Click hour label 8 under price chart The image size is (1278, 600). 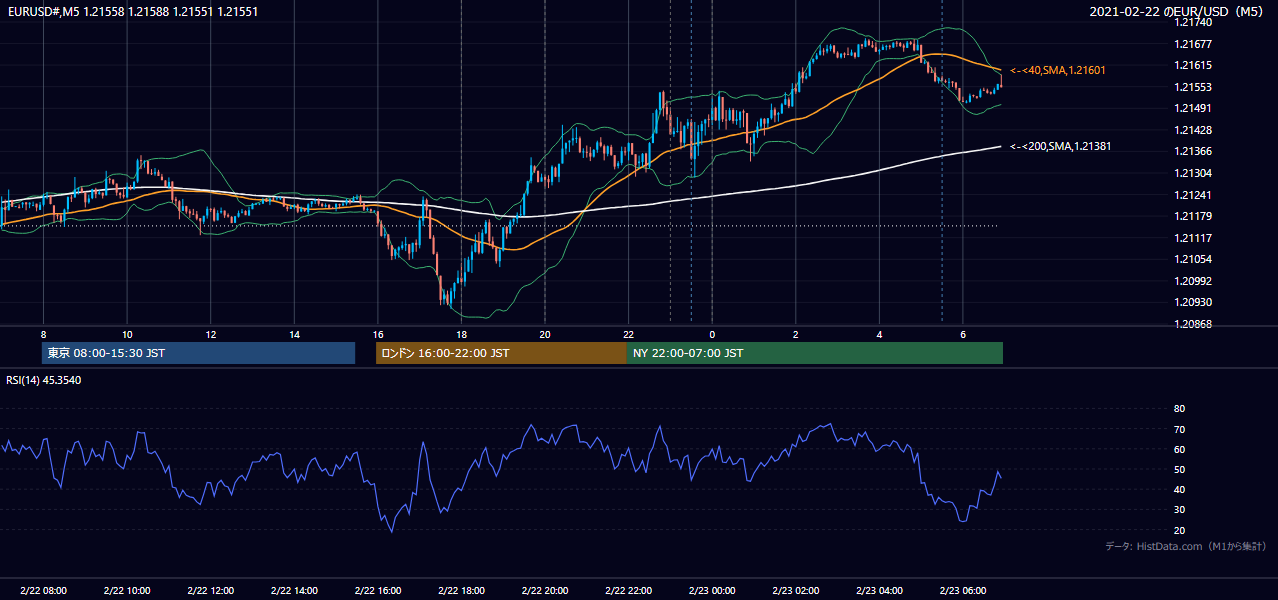(43, 334)
